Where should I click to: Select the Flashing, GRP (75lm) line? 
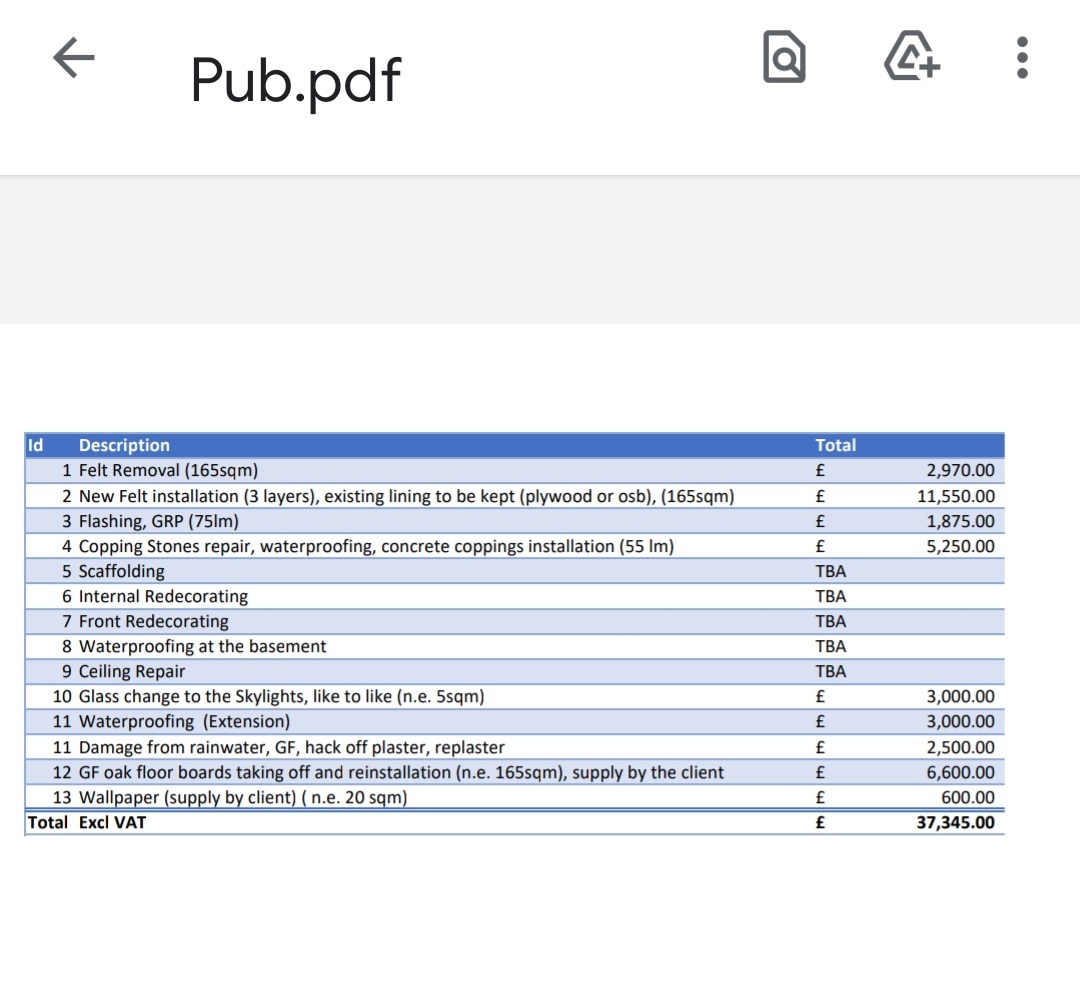158,521
